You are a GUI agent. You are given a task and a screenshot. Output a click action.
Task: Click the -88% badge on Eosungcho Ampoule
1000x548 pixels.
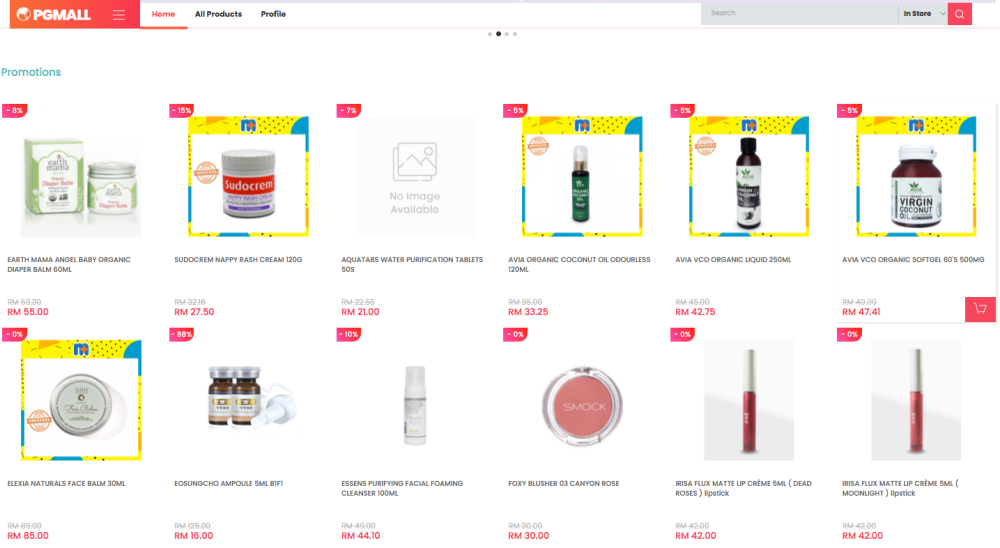(x=181, y=334)
